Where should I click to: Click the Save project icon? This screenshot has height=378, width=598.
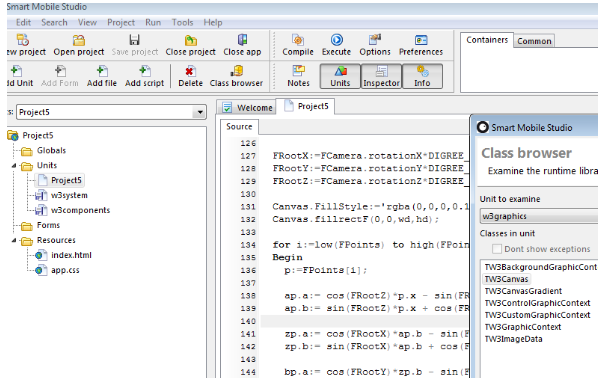[135, 40]
